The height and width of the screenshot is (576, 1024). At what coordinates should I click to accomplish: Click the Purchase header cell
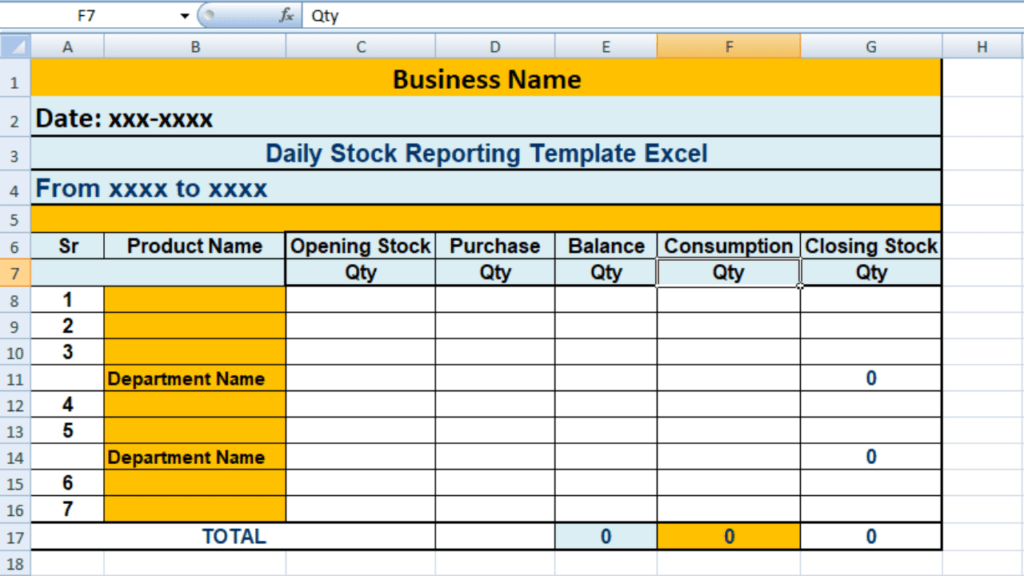(495, 246)
